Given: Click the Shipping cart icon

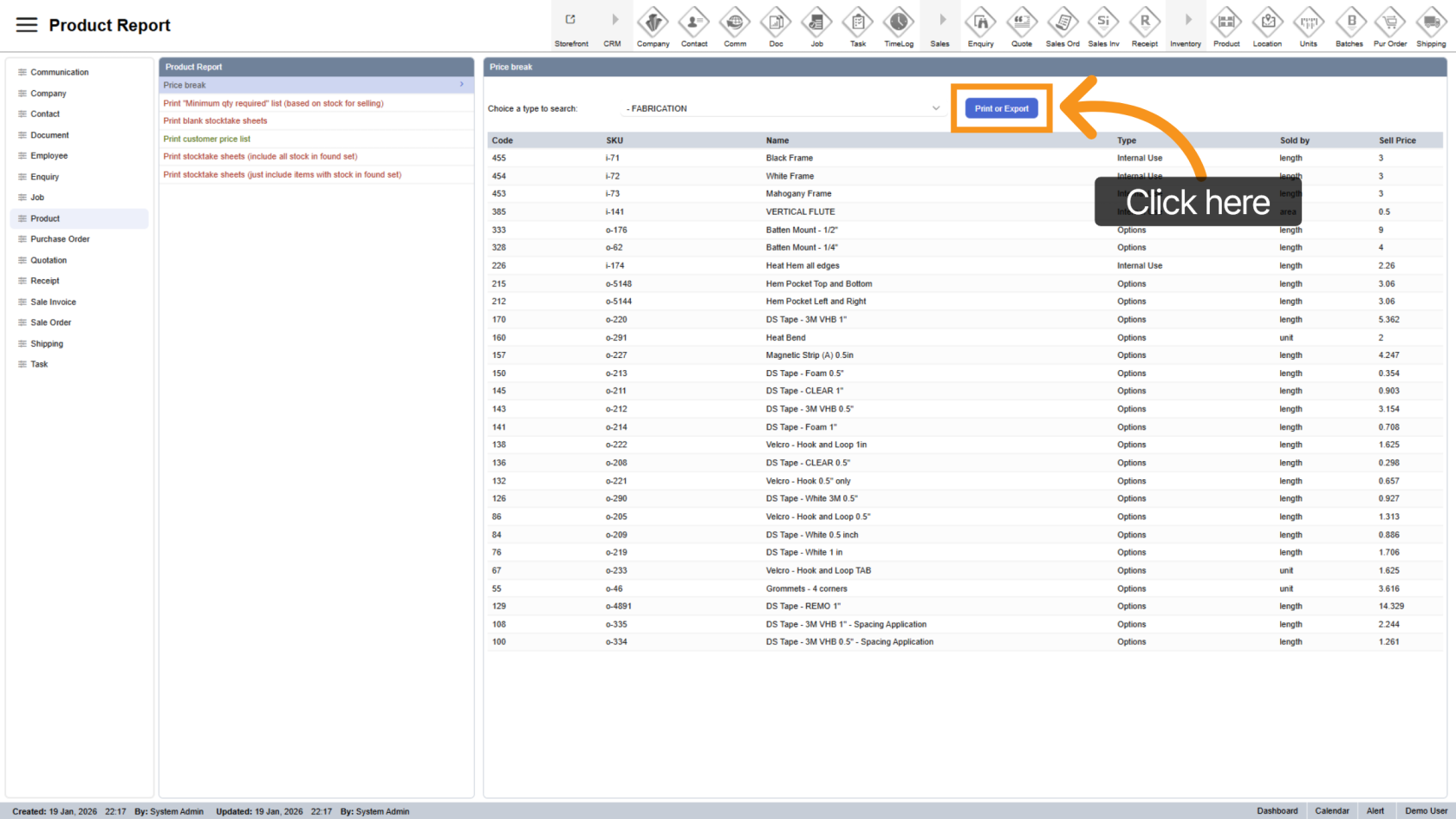Looking at the screenshot, I should tap(1430, 22).
